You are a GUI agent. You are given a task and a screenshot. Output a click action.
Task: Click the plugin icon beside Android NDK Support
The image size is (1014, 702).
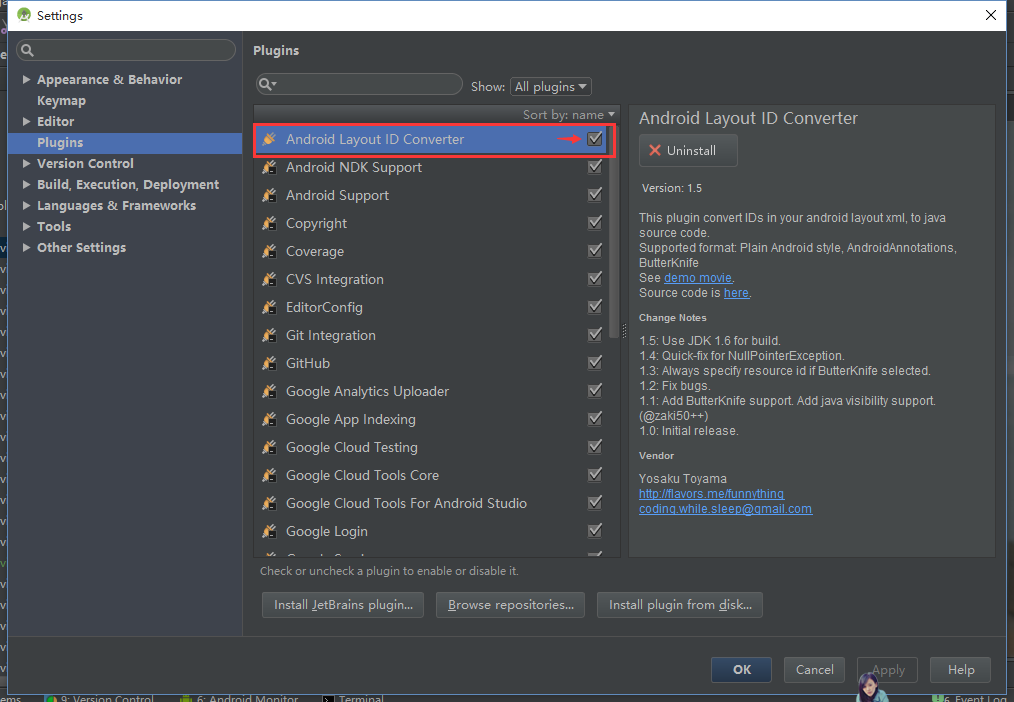click(269, 167)
